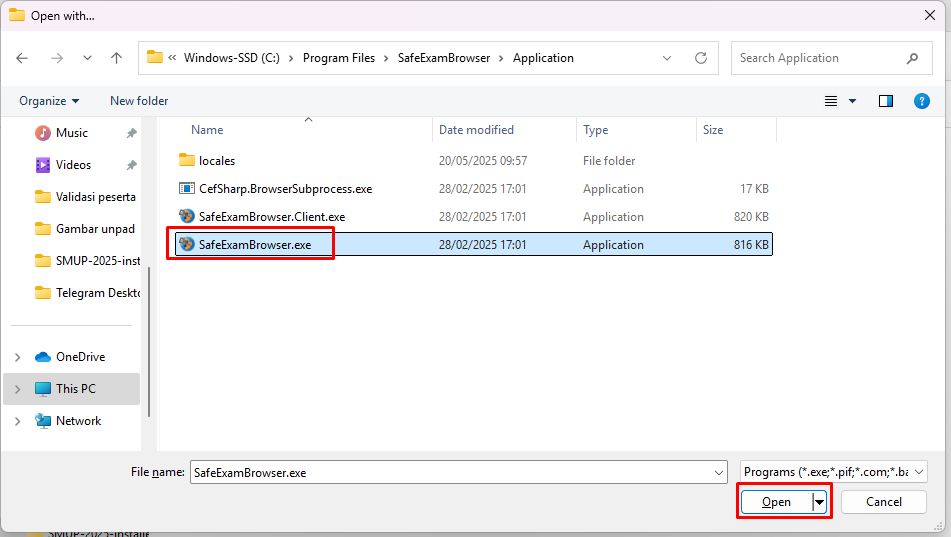Change the view layout icon
This screenshot has height=537, width=951.
pyautogui.click(x=831, y=101)
